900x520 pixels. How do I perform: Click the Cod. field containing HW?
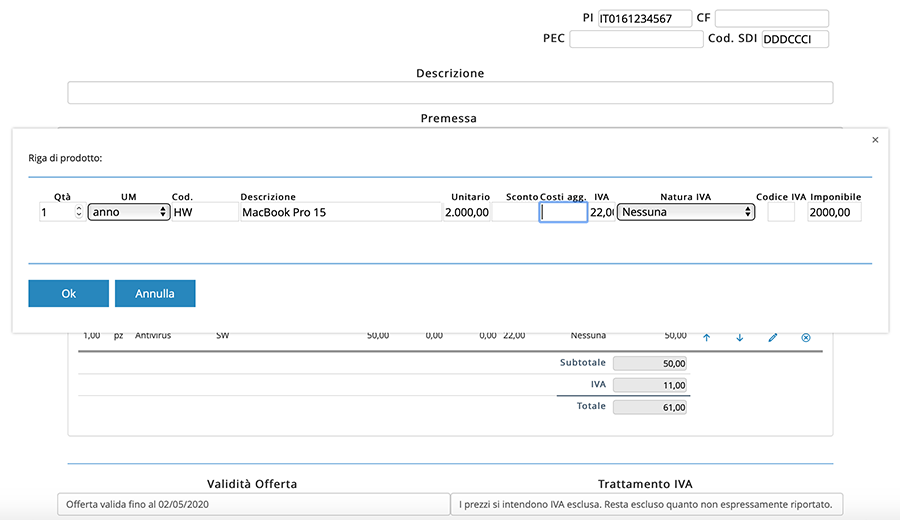(203, 212)
